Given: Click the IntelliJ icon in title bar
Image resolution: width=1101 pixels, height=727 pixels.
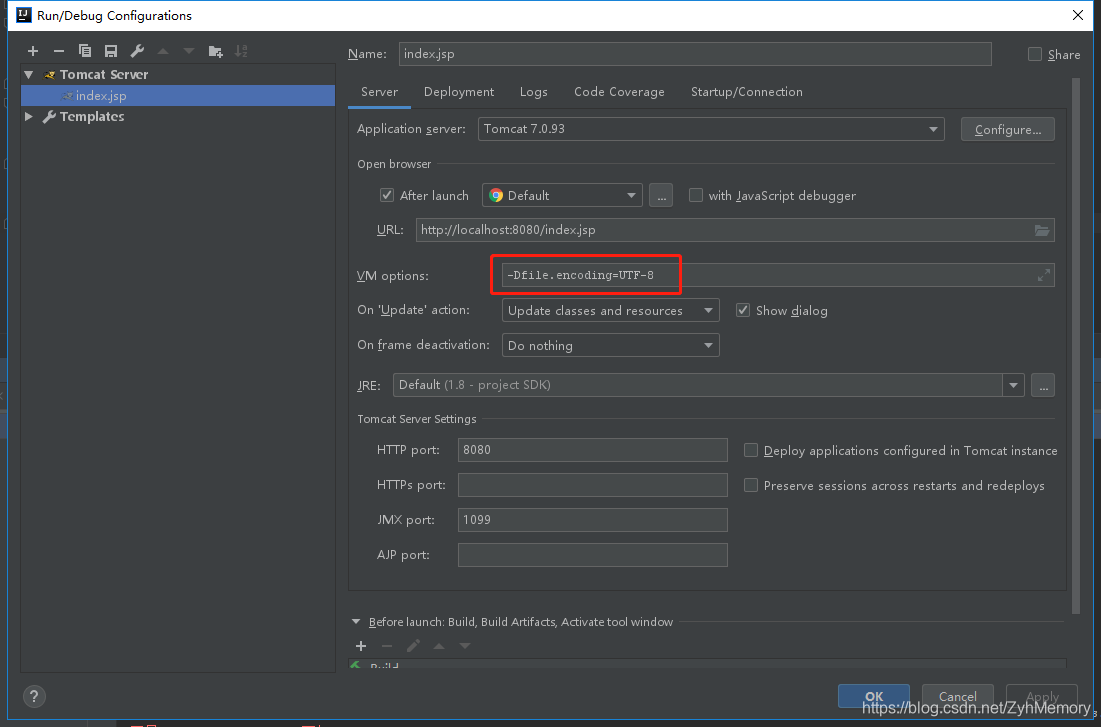Looking at the screenshot, I should coord(23,15).
